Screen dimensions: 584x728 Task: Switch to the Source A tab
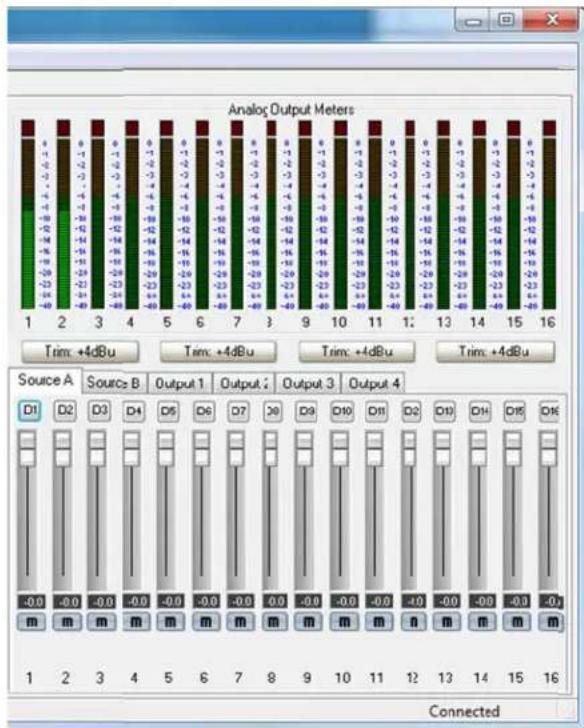pyautogui.click(x=45, y=381)
